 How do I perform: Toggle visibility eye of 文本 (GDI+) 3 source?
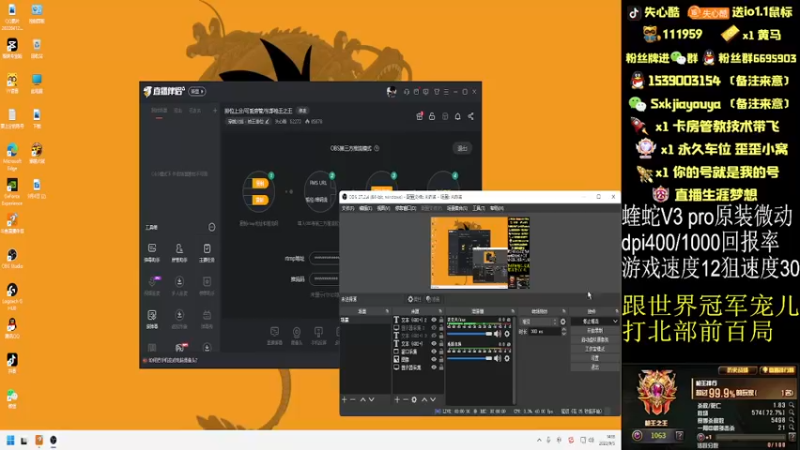tap(434, 336)
